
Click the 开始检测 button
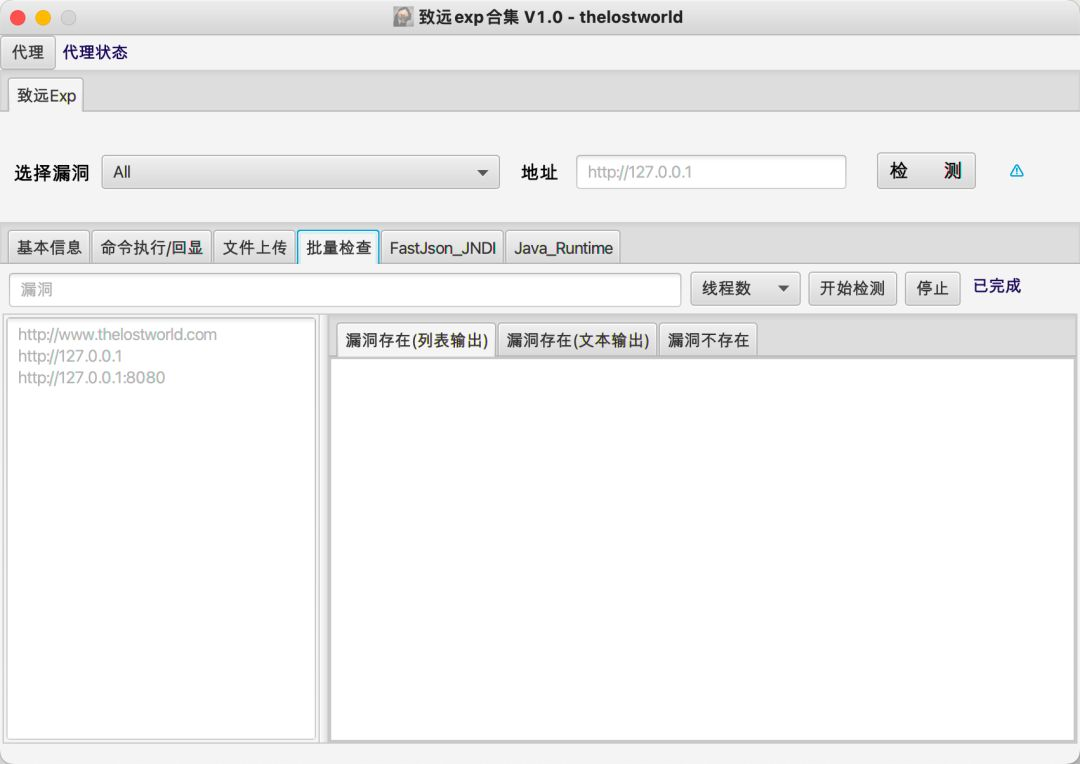click(852, 289)
